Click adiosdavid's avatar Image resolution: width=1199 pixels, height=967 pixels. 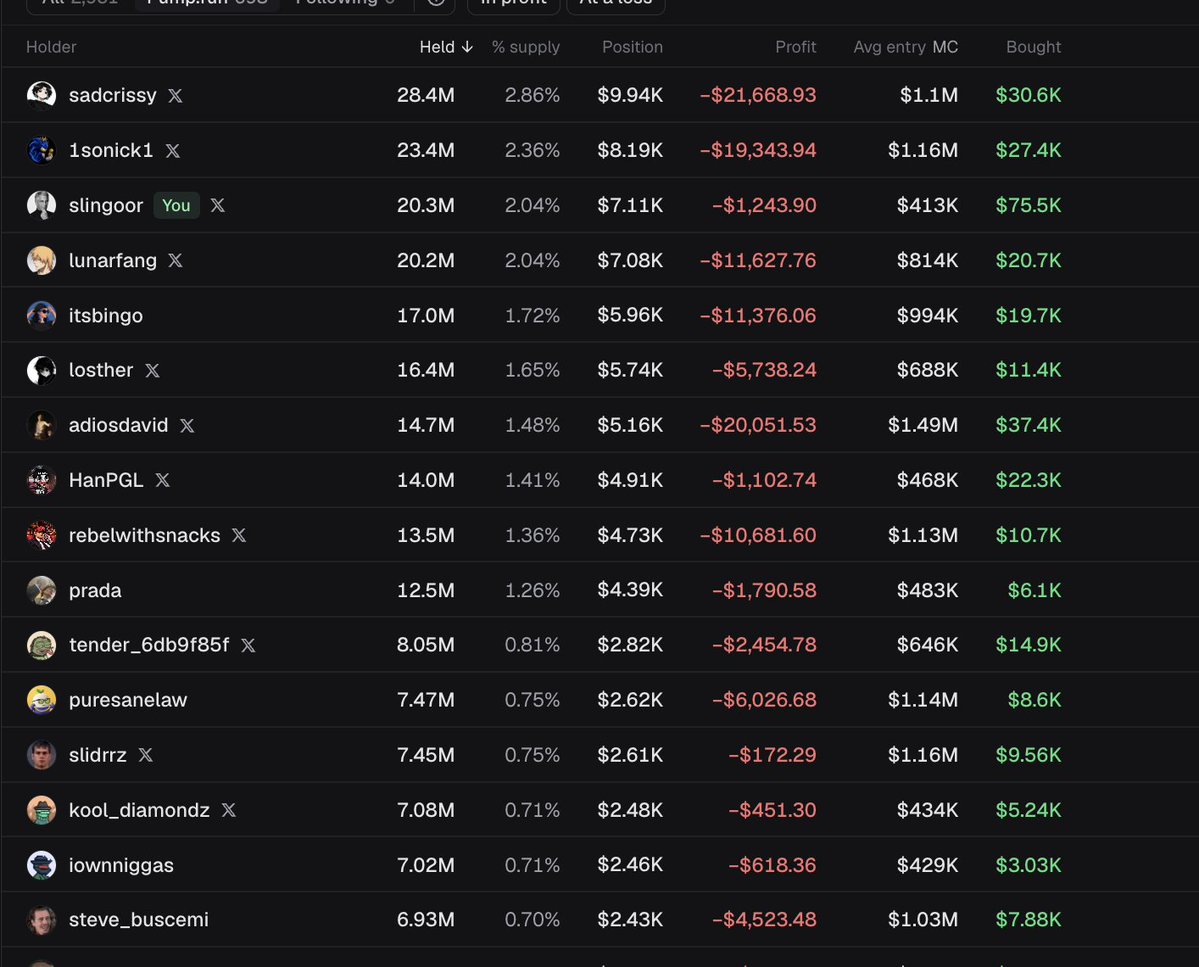pos(41,425)
